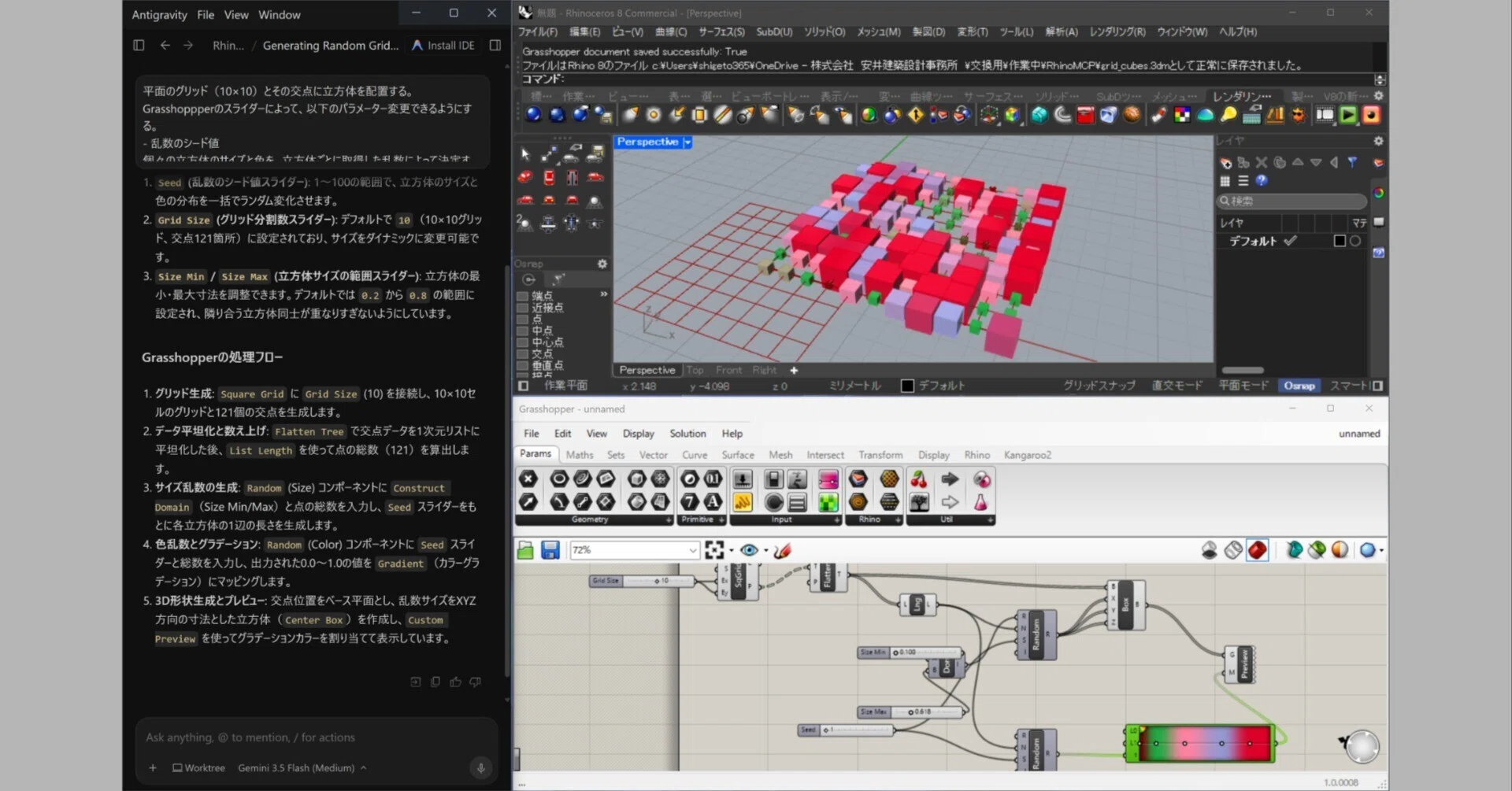Click the green play render icon in Rhino toolbar
The height and width of the screenshot is (791, 1512).
pyautogui.click(x=1348, y=115)
